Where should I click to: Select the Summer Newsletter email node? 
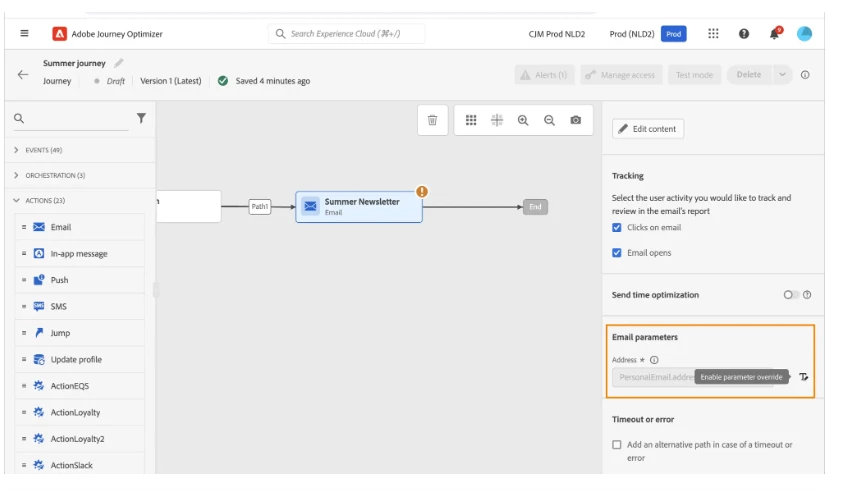[359, 207]
